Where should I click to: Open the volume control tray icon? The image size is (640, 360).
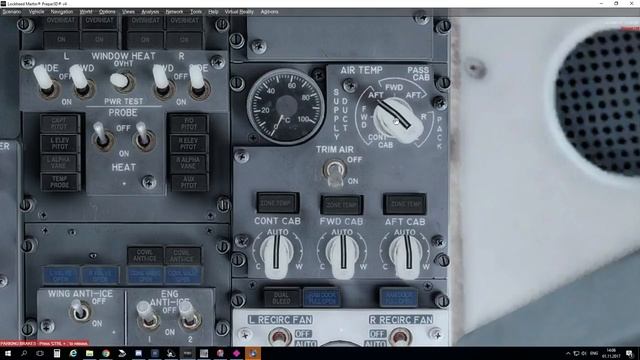pos(584,353)
